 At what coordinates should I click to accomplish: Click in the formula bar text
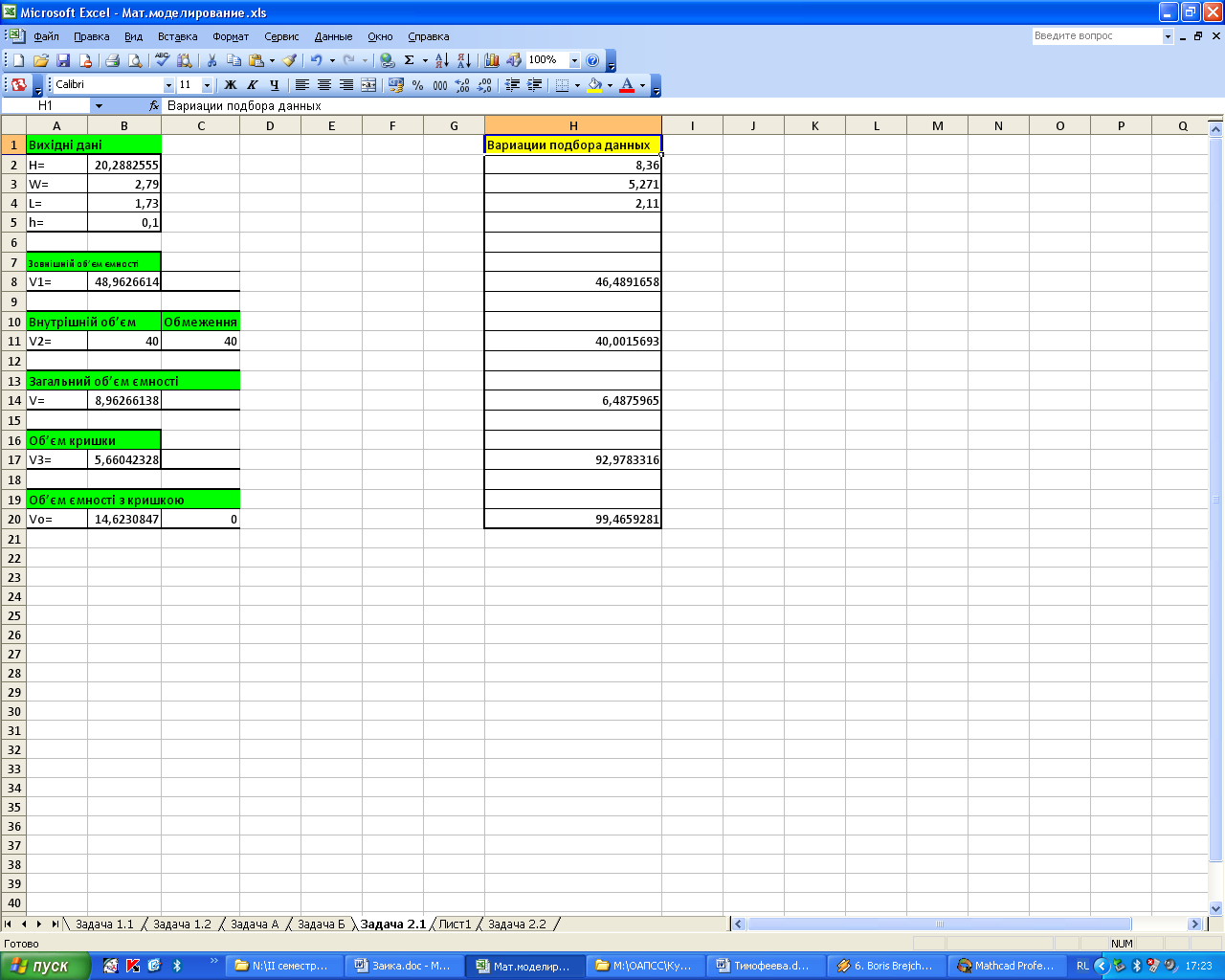pyautogui.click(x=244, y=106)
